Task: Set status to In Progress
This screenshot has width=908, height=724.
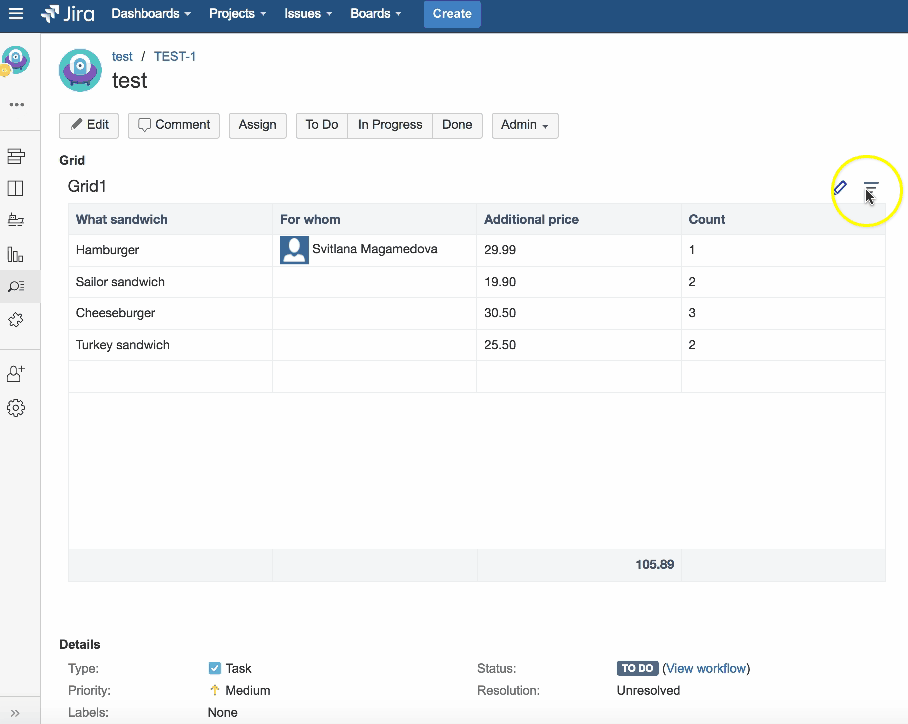Action: coord(389,125)
